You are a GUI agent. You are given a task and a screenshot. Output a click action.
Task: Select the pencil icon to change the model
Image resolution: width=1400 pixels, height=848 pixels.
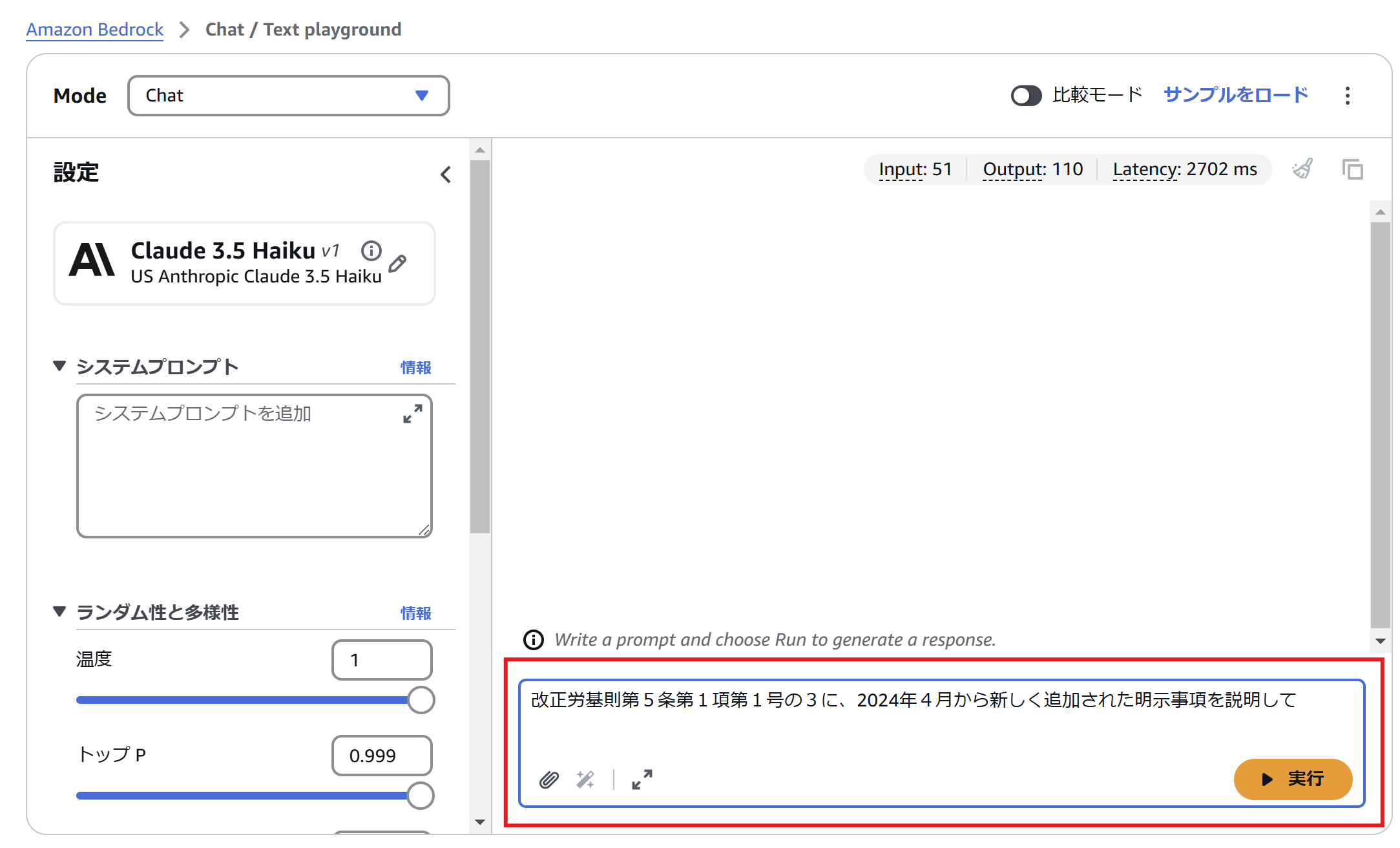point(399,263)
